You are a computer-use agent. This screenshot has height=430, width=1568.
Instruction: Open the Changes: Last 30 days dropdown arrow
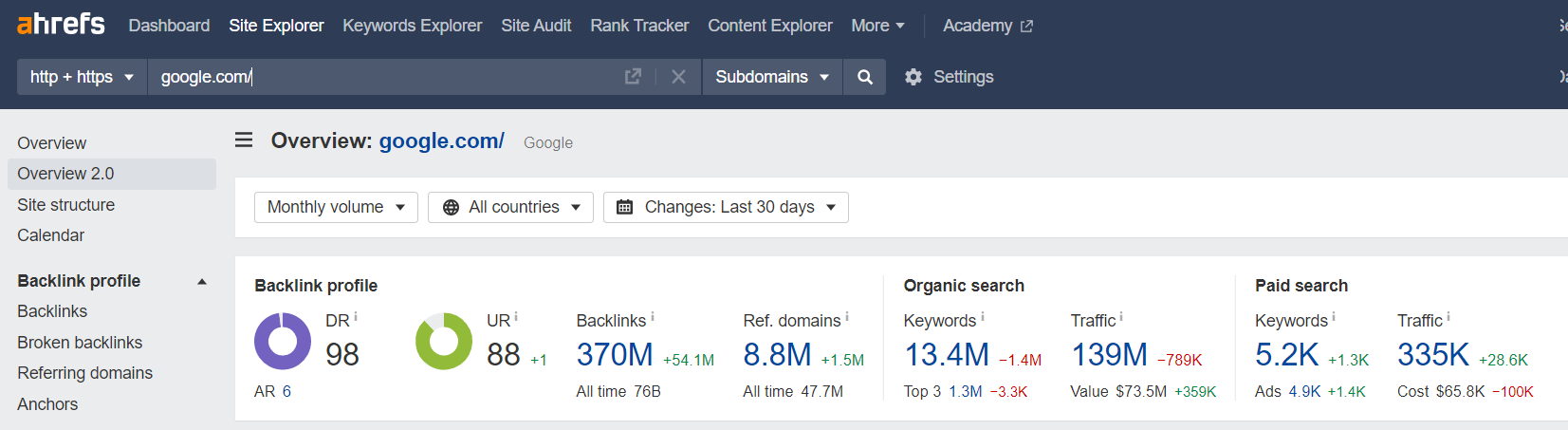(x=831, y=207)
